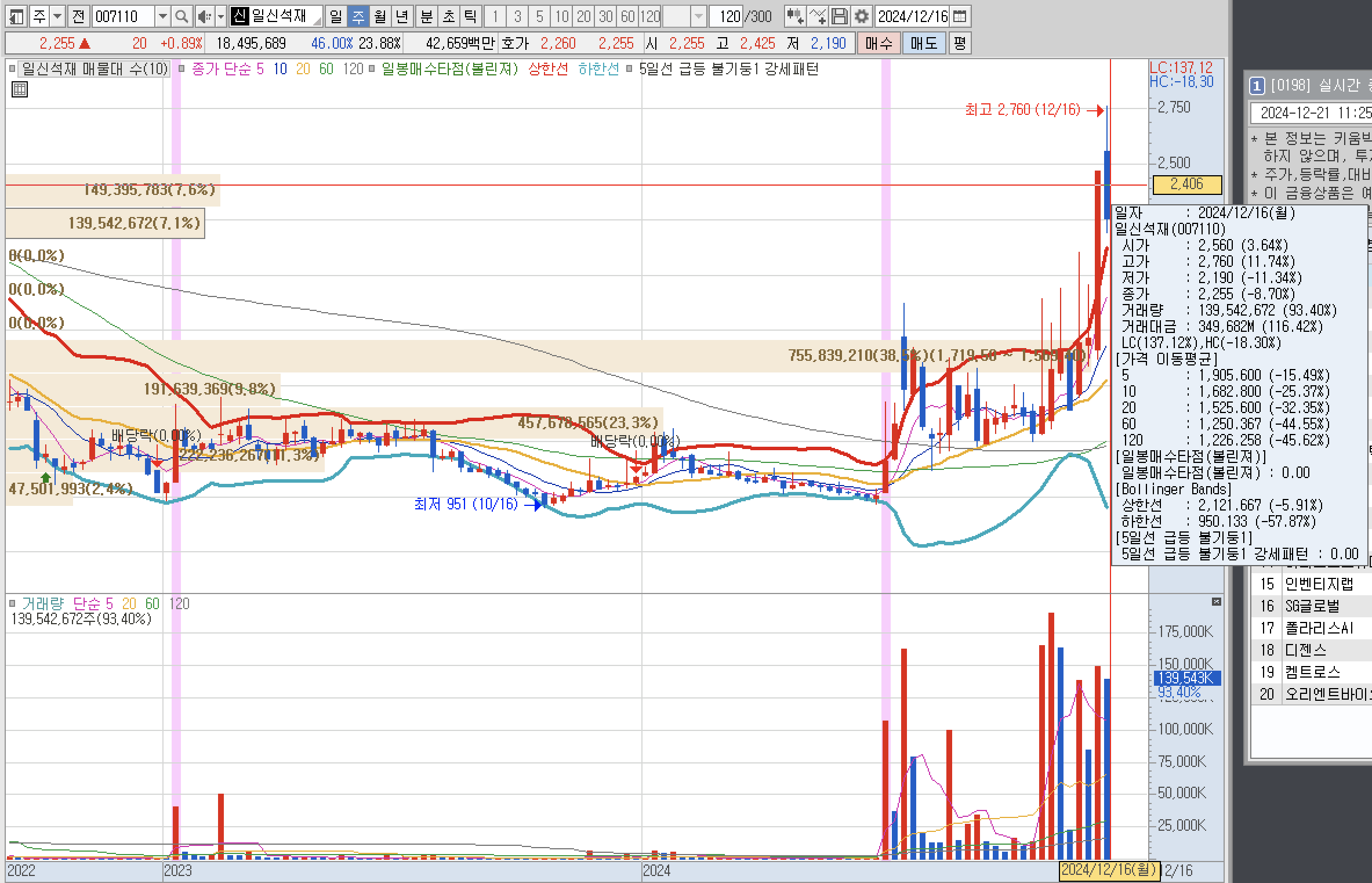The height and width of the screenshot is (883, 1372).
Task: Click the grid table icon in chart
Action: (20, 89)
